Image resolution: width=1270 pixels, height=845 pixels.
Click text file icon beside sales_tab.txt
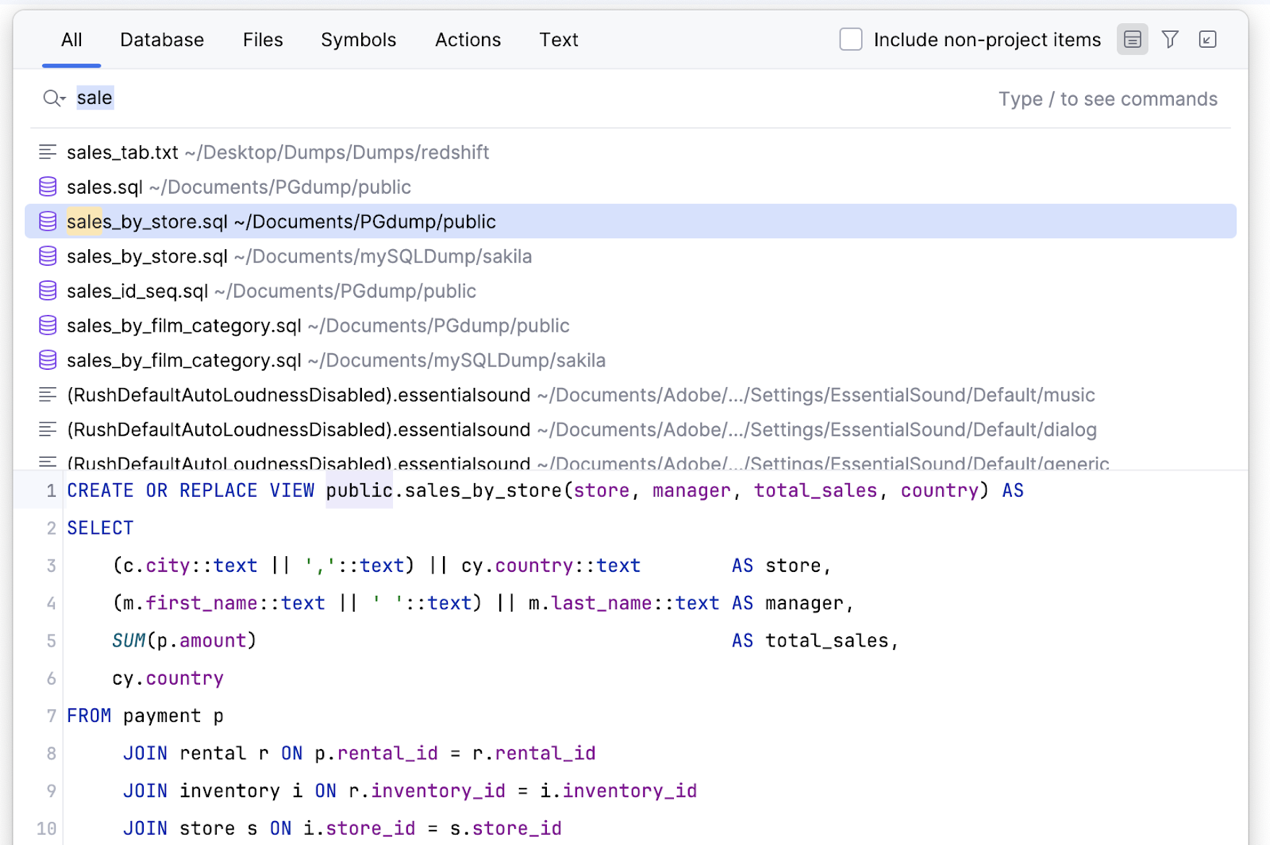[48, 152]
